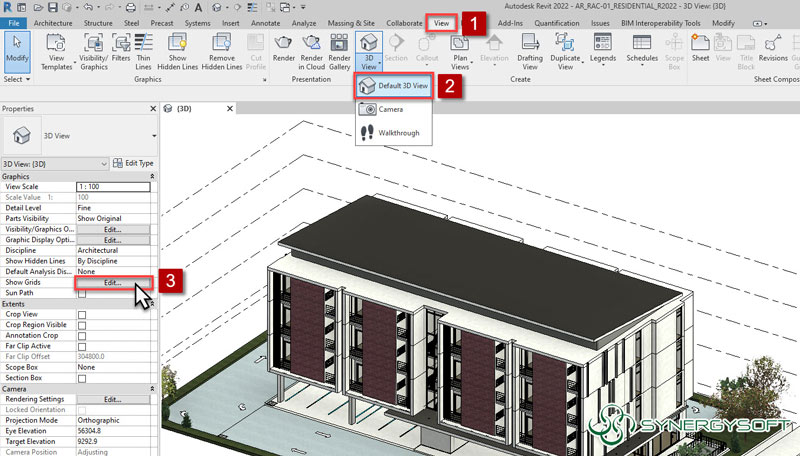Click Edit for Rendering Settings

(113, 399)
